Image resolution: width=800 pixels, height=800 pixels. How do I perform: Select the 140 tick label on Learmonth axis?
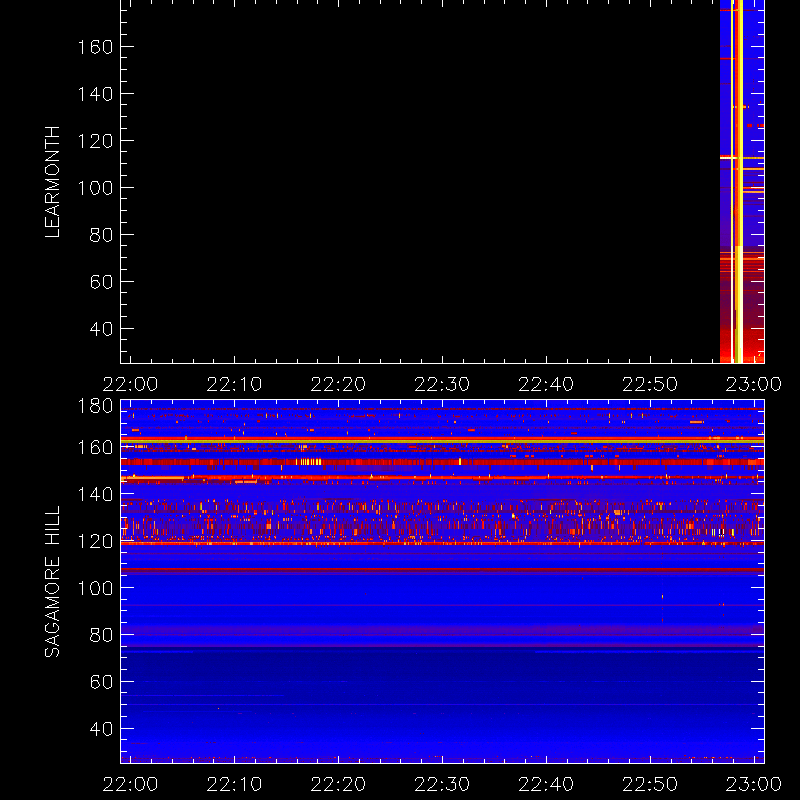coord(95,94)
